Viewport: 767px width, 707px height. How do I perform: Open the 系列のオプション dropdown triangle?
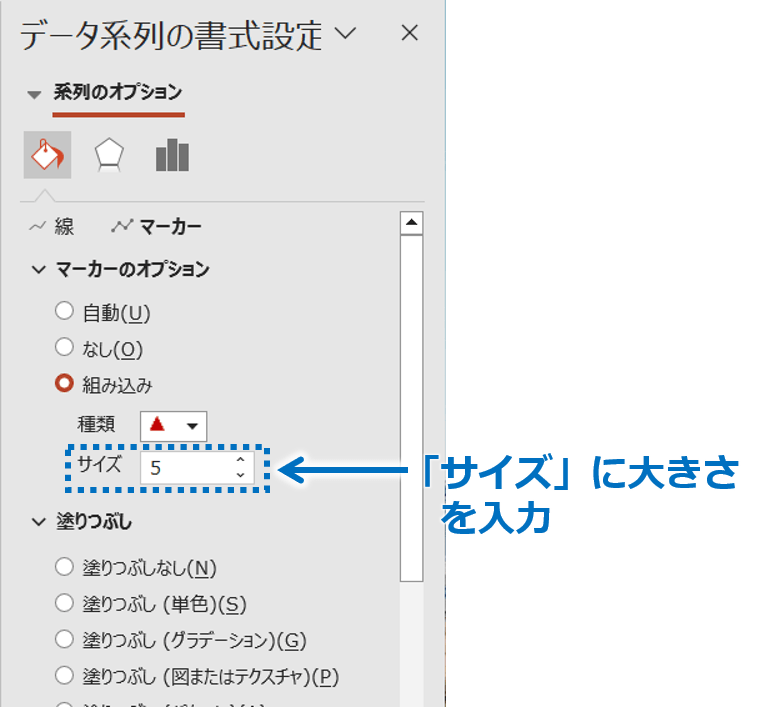(34, 94)
